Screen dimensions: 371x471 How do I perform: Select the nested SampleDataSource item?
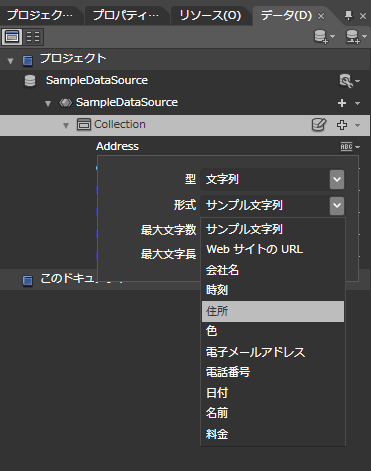click(x=127, y=102)
